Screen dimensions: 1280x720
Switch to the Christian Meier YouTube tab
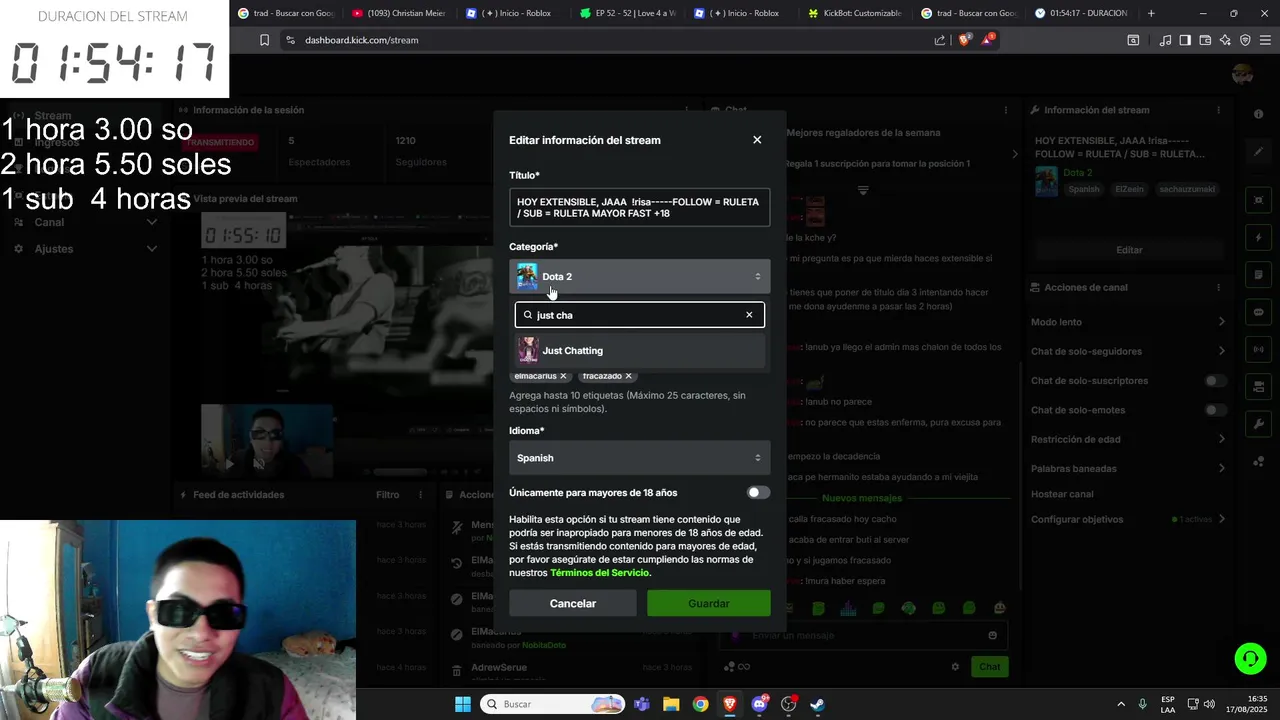(399, 13)
